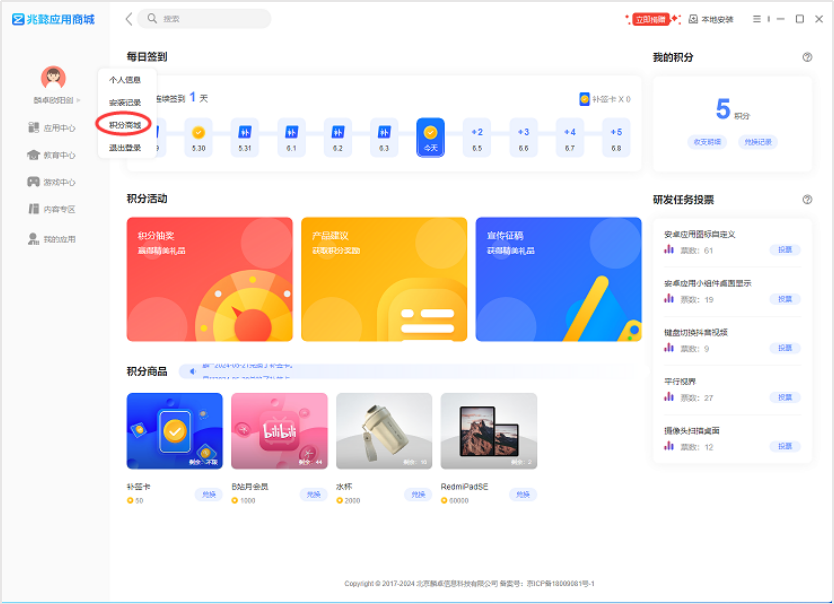Click the user avatar in the sidebar
The image size is (834, 604).
[x=53, y=77]
